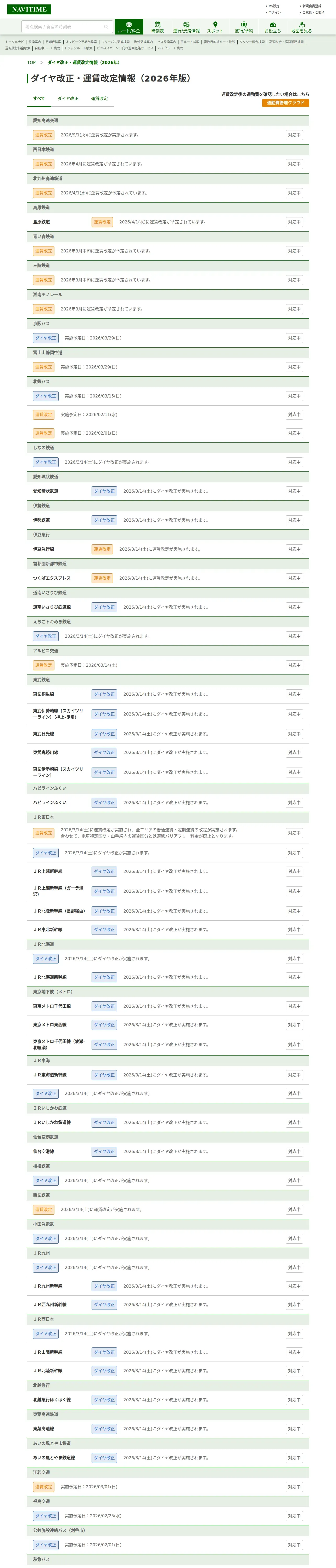
Task: Click 運賃改定 badge under 愛知高速交通
Action: coord(43,135)
